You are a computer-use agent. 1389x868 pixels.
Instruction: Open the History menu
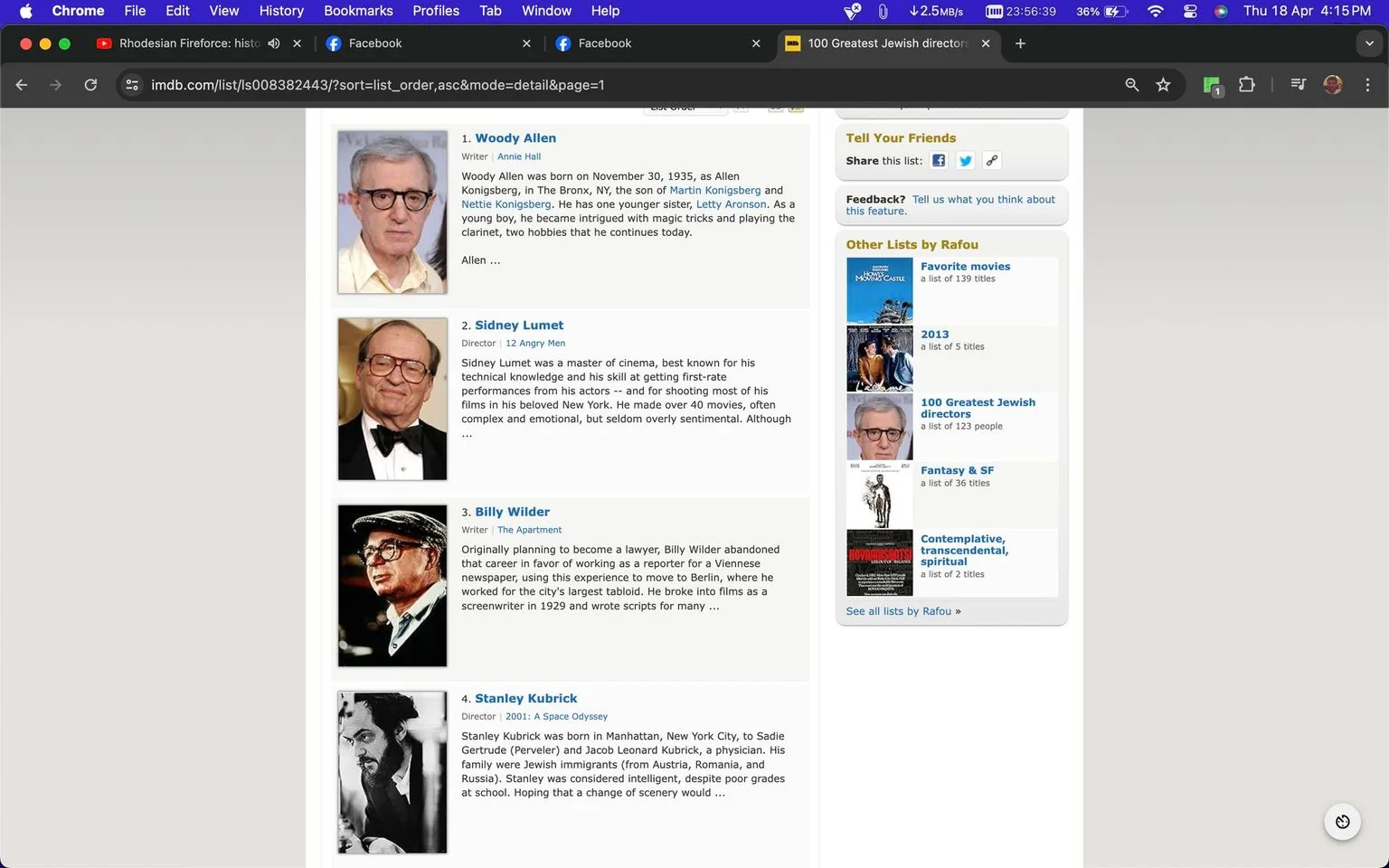coord(281,11)
